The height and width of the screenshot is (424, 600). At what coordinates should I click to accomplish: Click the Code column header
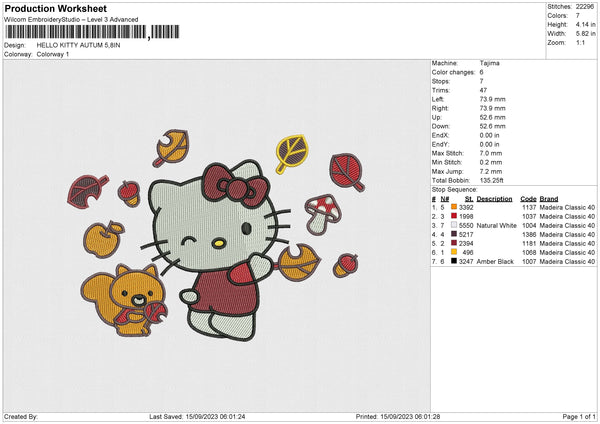click(528, 199)
